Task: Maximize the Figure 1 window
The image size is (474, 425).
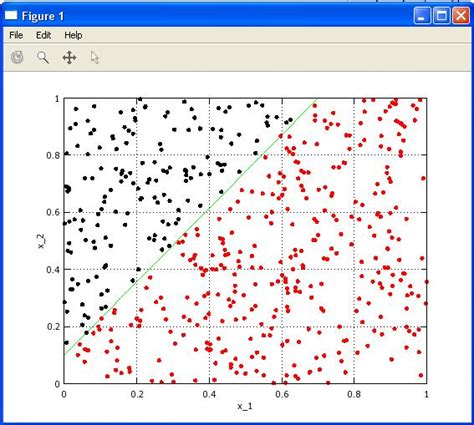Action: [x=441, y=16]
